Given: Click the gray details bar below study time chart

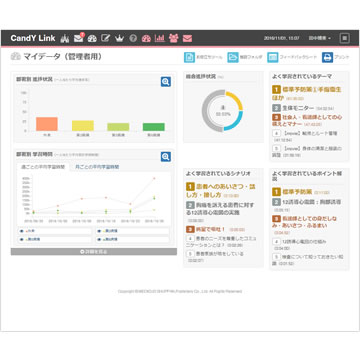Looking at the screenshot, I should 94,252.
